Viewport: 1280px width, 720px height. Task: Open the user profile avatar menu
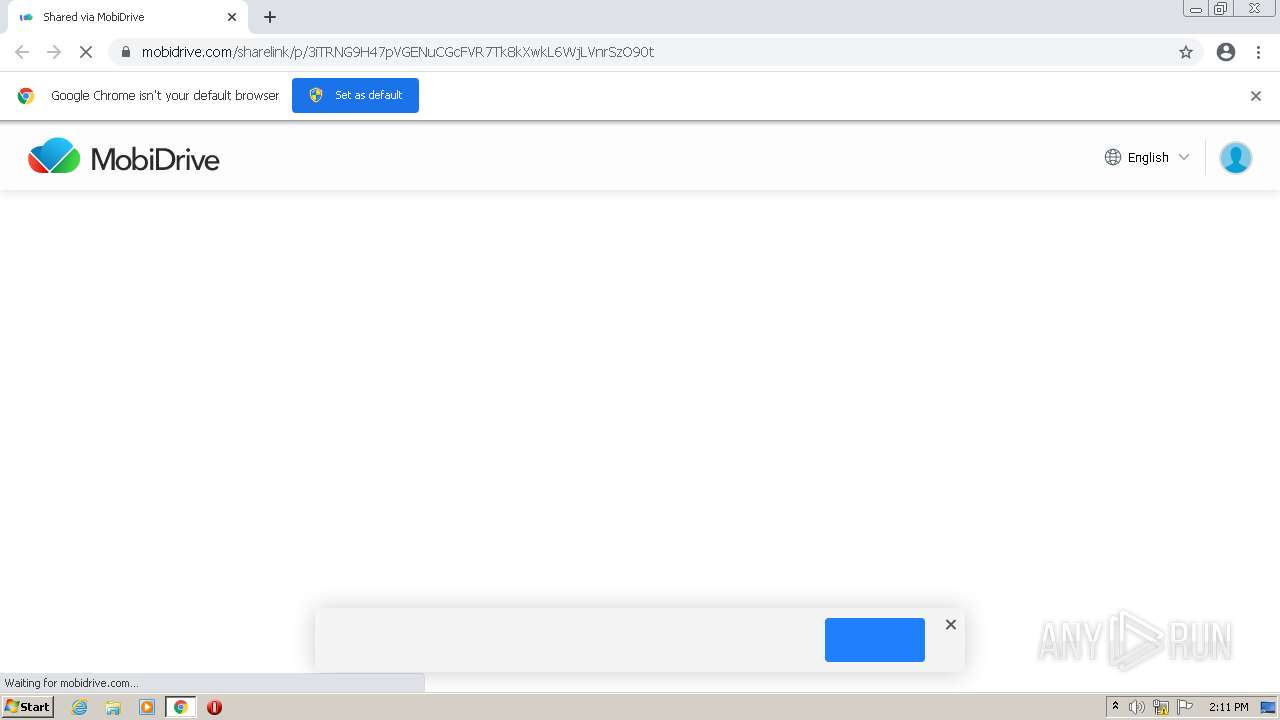coord(1236,157)
